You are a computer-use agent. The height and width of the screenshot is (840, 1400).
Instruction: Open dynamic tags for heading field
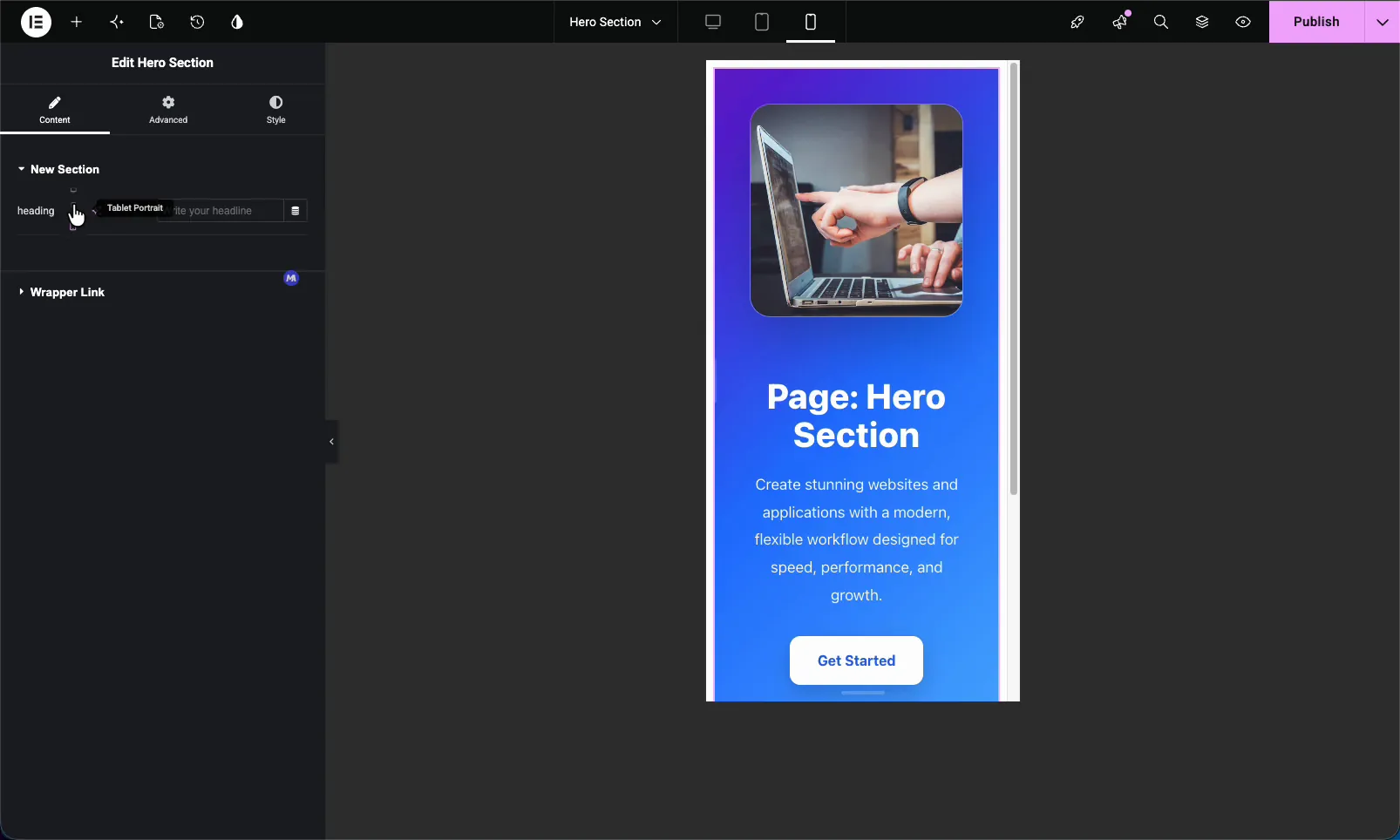[x=296, y=211]
